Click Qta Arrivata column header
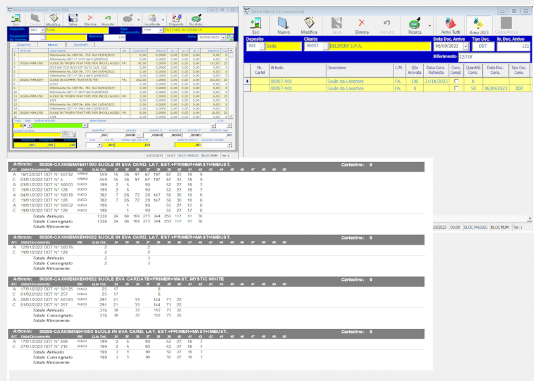This screenshot has width=534, height=381. [x=414, y=70]
